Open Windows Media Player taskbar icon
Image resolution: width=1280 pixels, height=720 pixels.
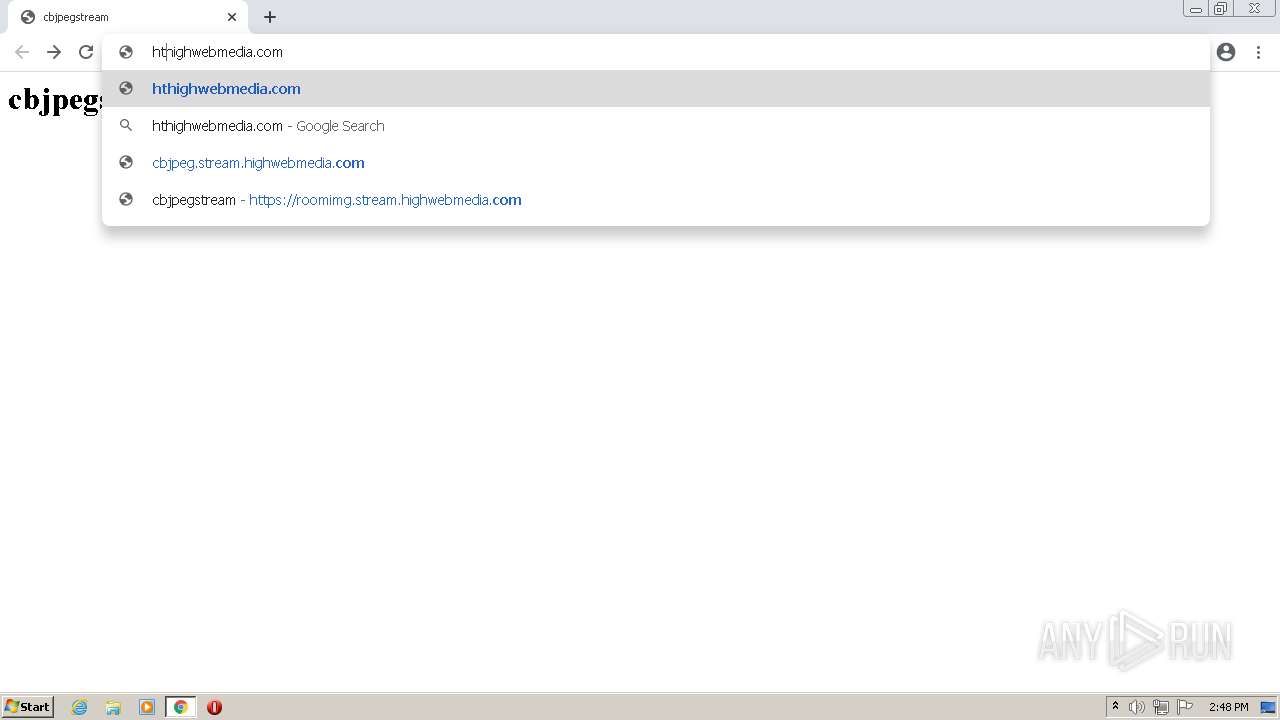click(147, 707)
